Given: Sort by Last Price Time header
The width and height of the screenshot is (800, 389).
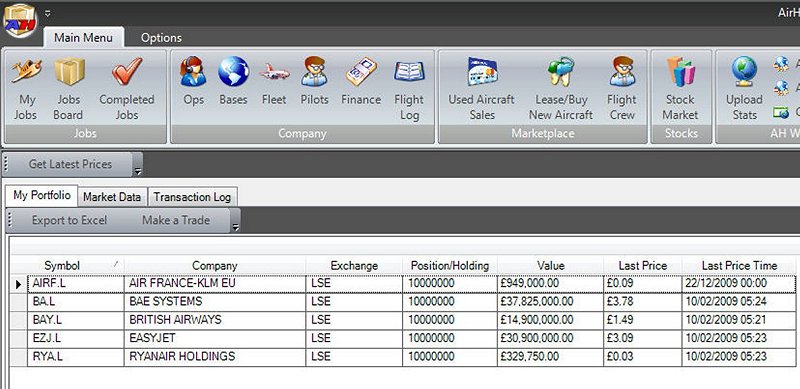Looking at the screenshot, I should pyautogui.click(x=739, y=265).
